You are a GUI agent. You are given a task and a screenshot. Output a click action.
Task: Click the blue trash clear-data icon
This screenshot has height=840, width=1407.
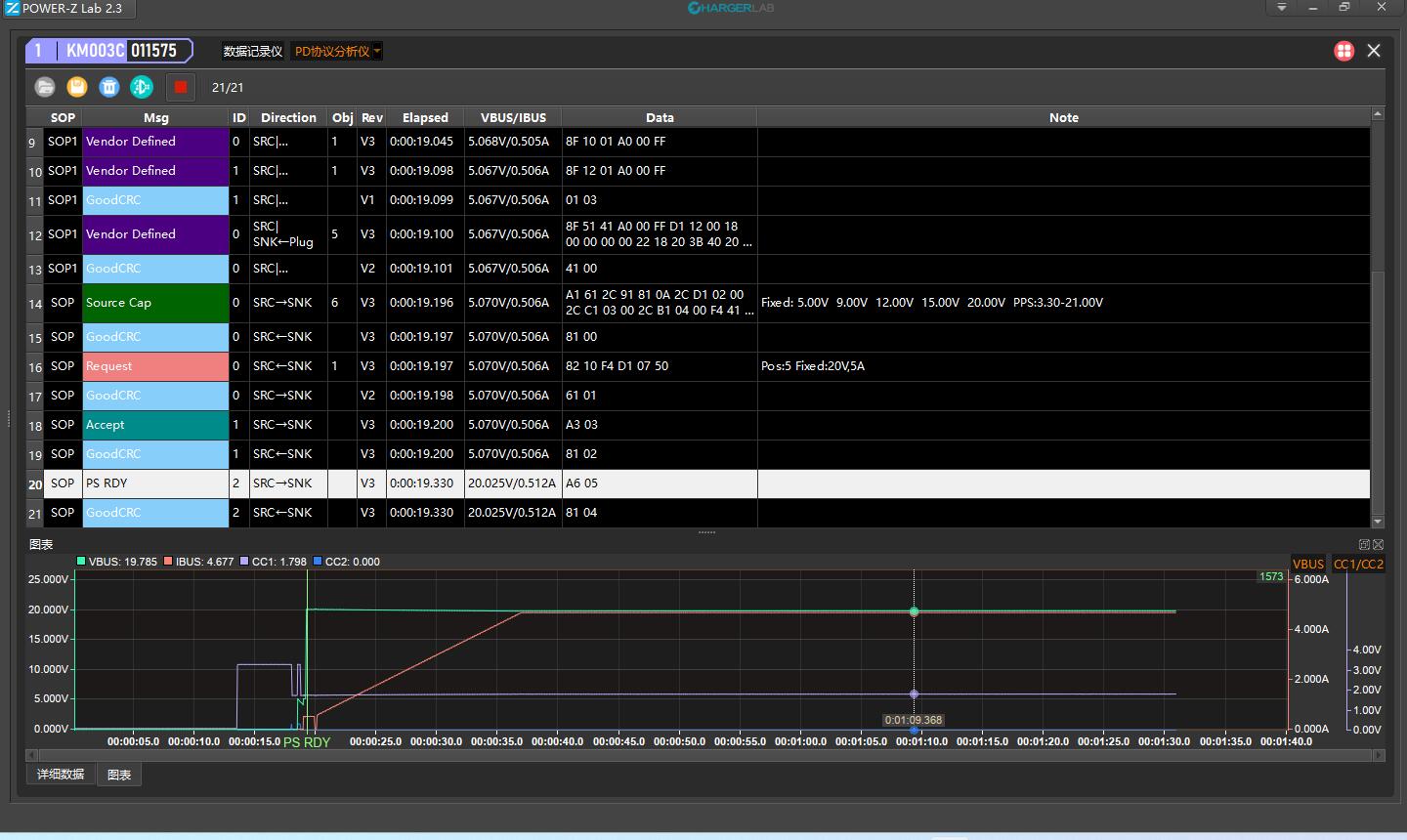pyautogui.click(x=109, y=87)
